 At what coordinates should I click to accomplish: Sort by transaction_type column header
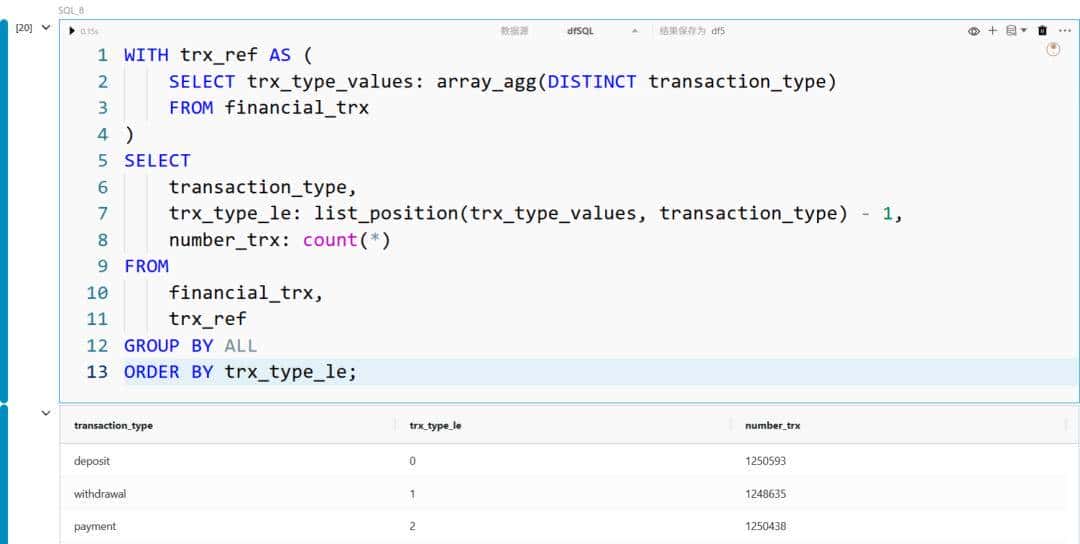point(113,425)
